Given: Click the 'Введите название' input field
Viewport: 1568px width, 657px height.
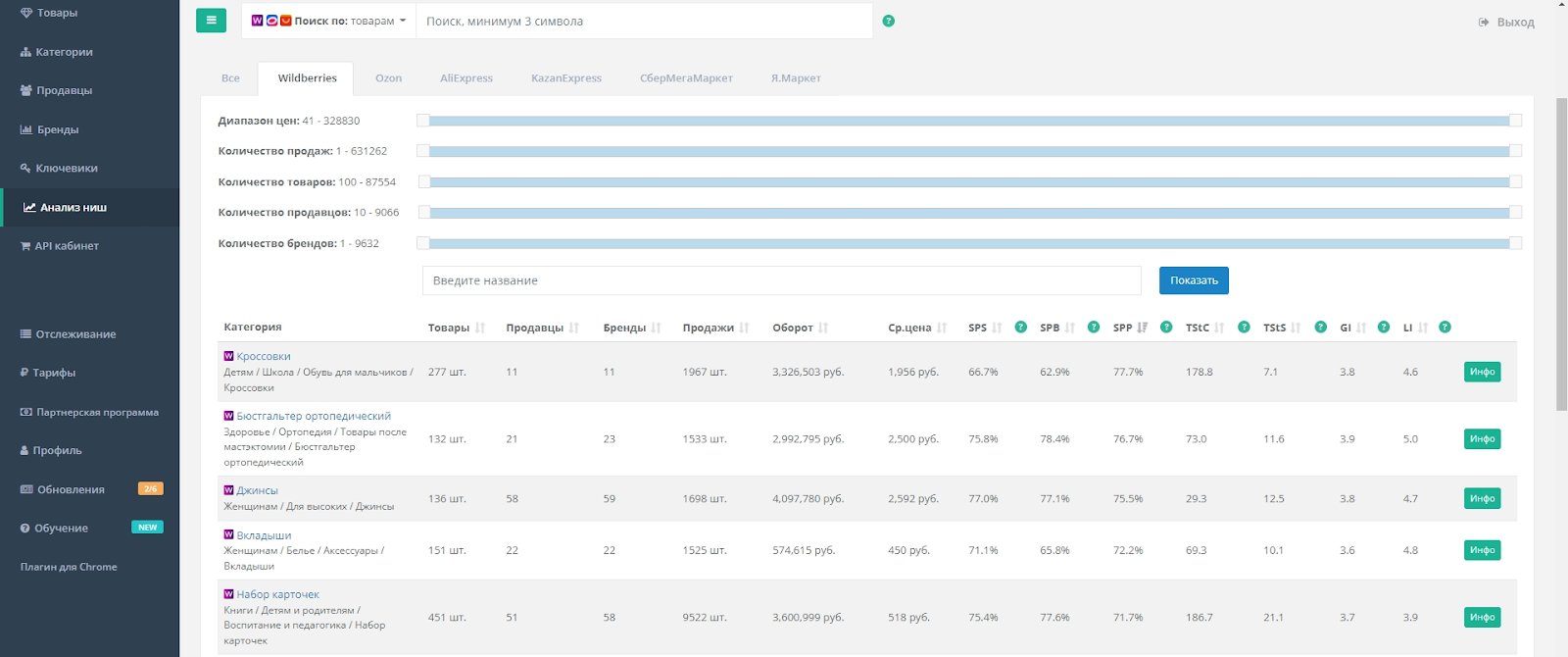Looking at the screenshot, I should [x=781, y=280].
